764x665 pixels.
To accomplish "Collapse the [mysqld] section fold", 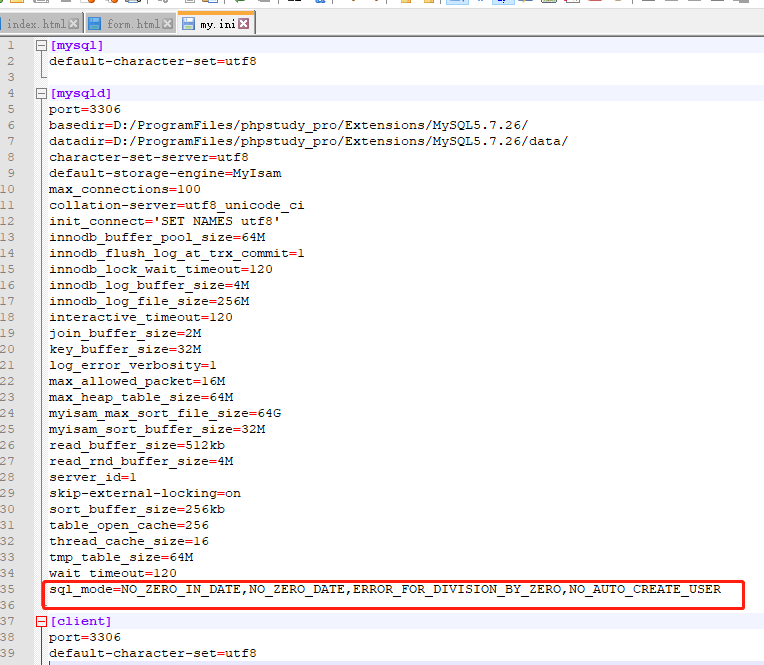I will [41, 94].
